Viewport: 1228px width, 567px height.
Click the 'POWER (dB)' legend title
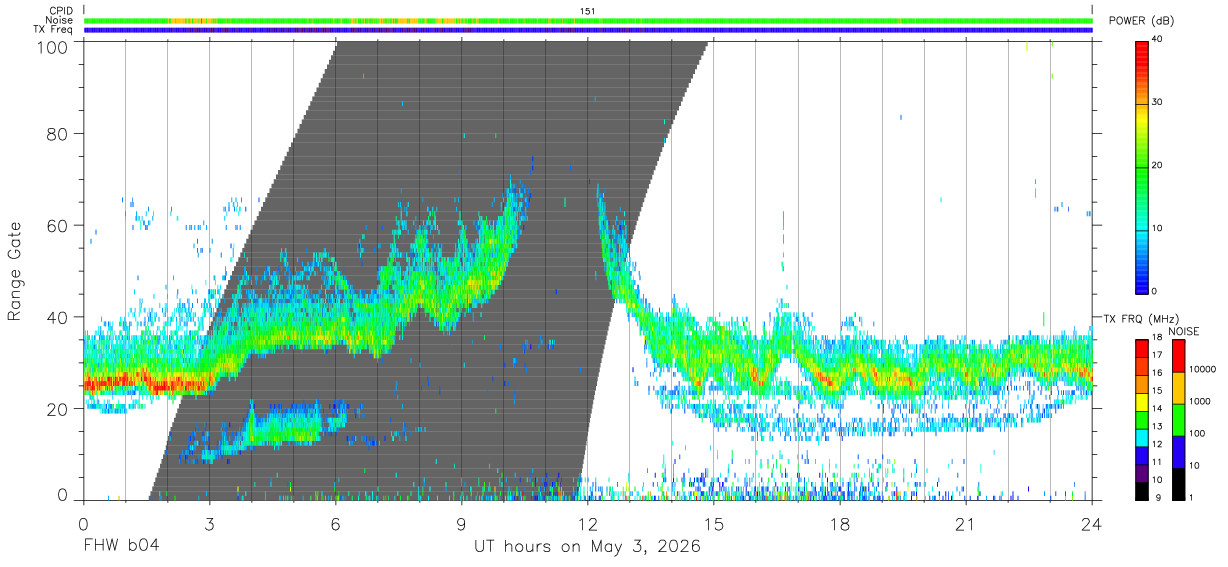tap(1141, 21)
